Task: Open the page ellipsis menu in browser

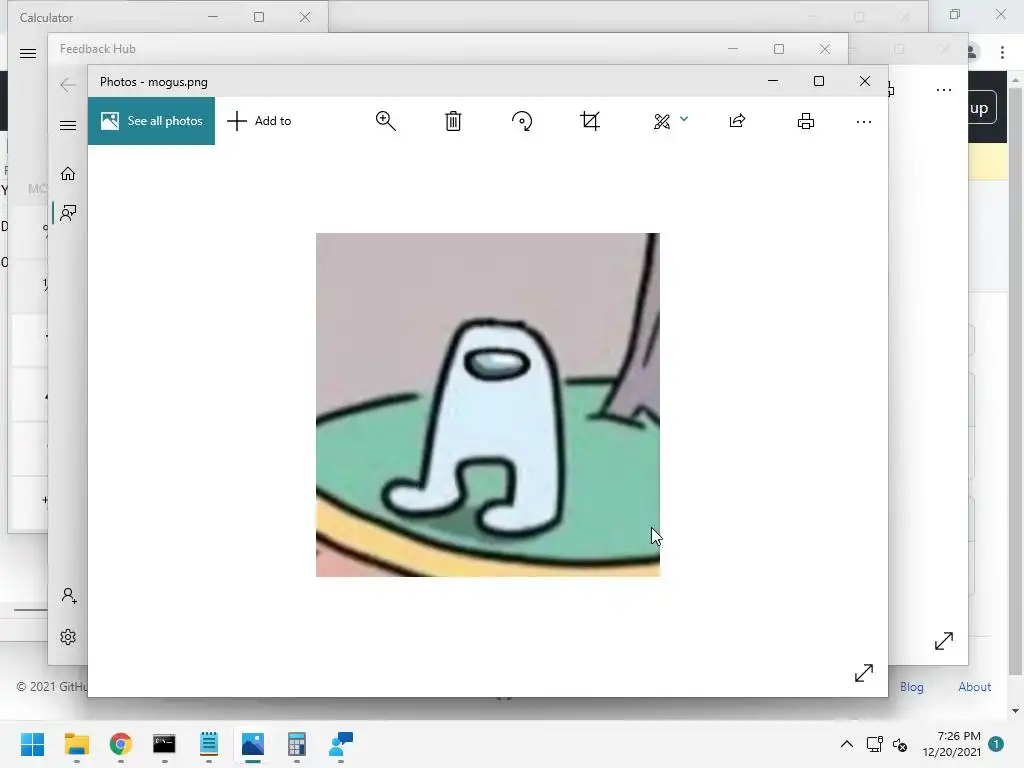Action: coord(944,90)
